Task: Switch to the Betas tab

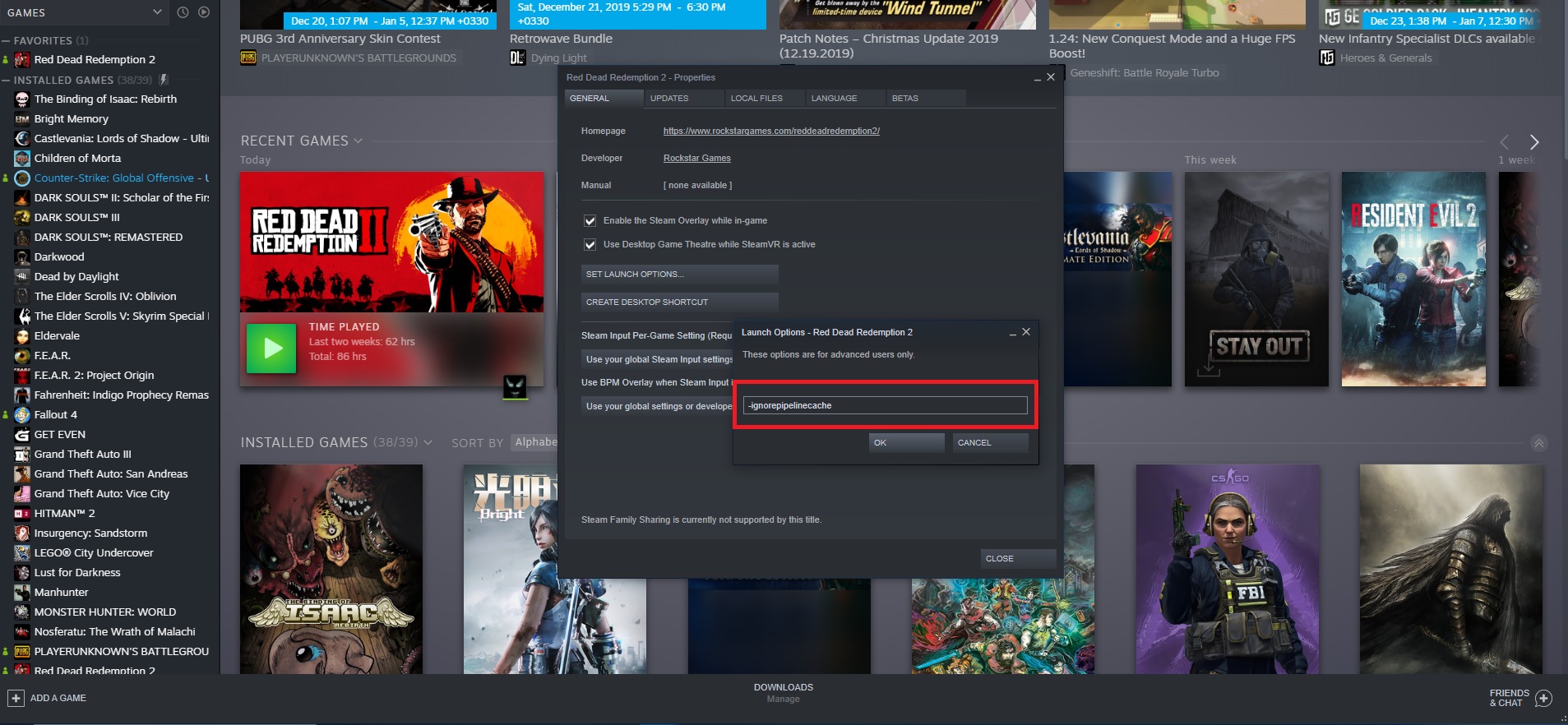Action: pos(926,98)
